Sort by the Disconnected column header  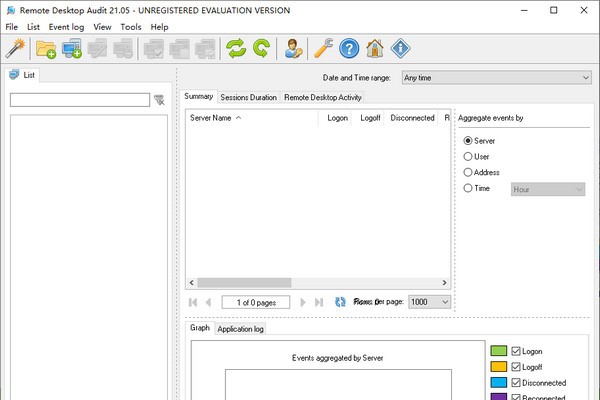click(x=412, y=118)
